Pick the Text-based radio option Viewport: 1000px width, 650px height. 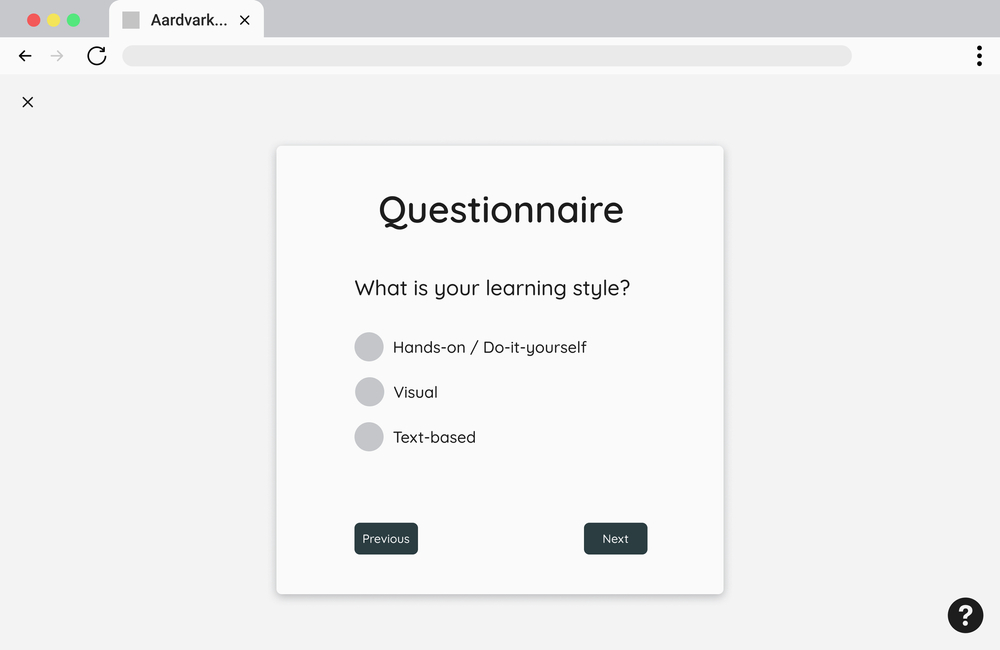[369, 437]
